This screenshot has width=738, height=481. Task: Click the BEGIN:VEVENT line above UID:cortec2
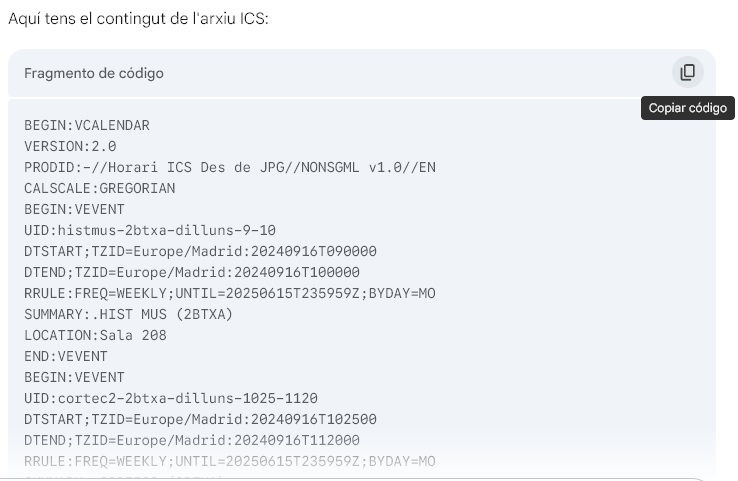coord(74,377)
